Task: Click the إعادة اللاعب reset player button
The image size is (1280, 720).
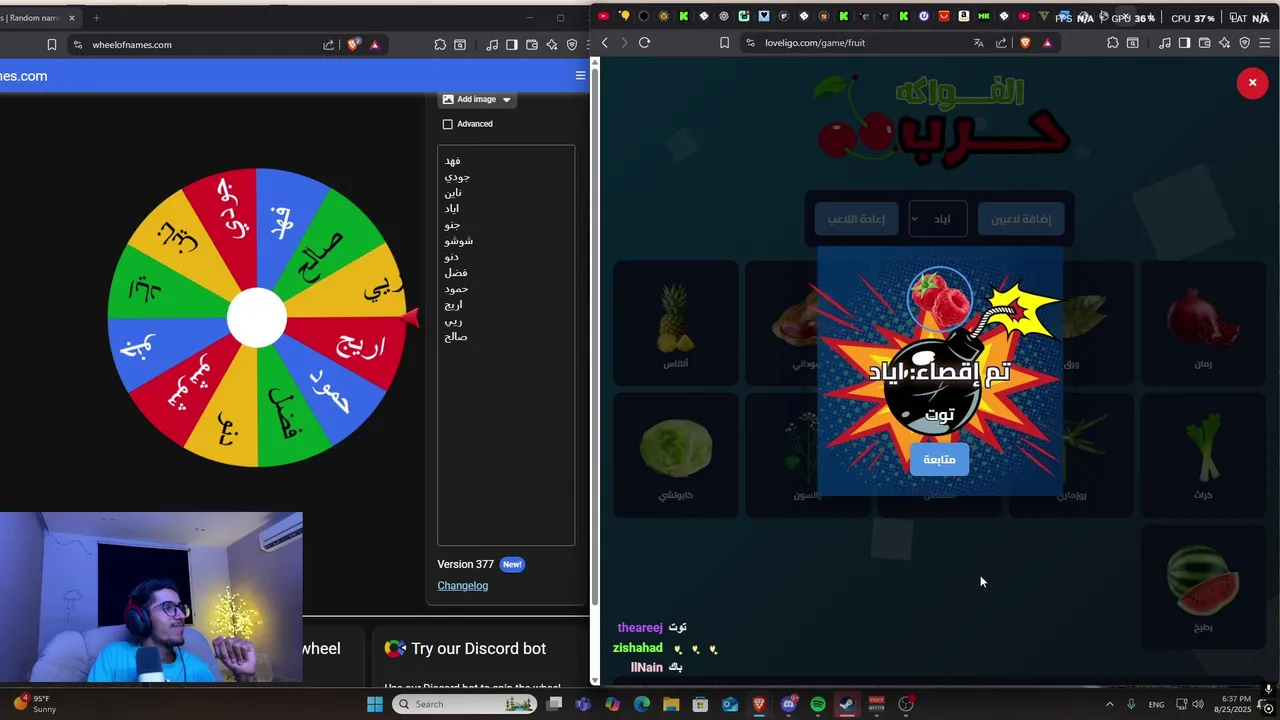Action: pos(856,219)
